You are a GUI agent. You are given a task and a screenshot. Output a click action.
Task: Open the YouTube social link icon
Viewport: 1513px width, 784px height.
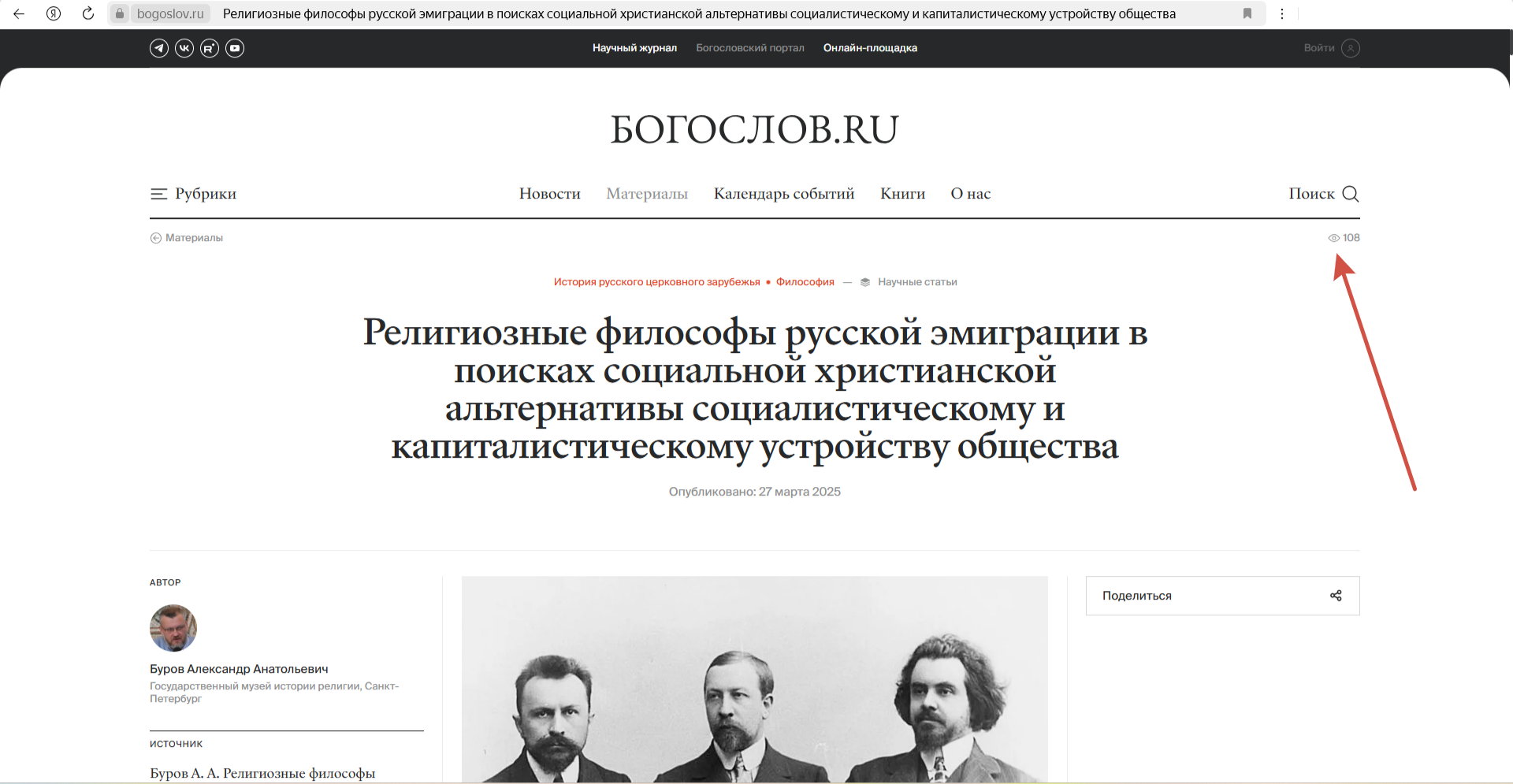point(235,48)
